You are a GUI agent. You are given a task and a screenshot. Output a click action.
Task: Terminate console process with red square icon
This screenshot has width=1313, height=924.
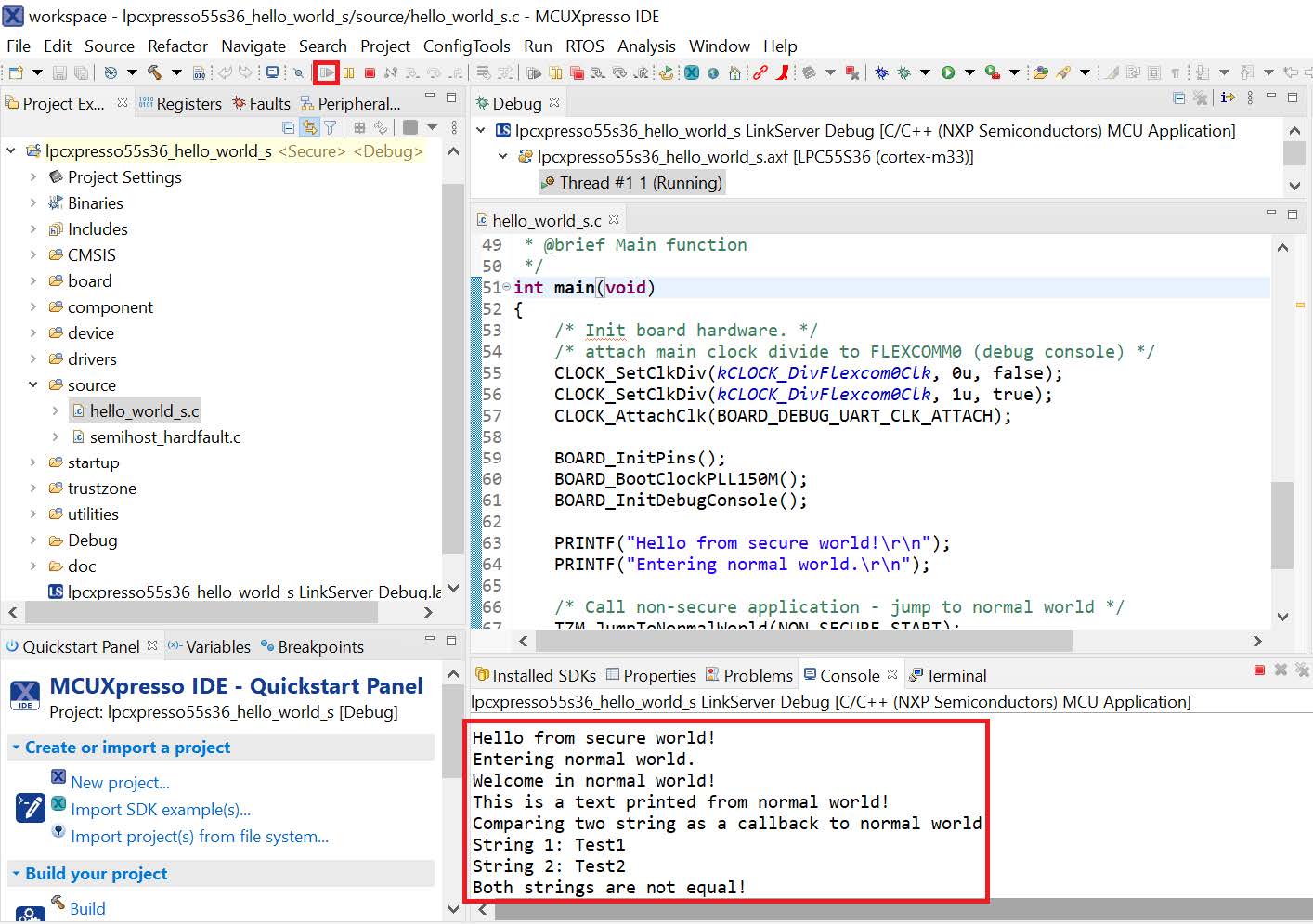pos(1259,670)
